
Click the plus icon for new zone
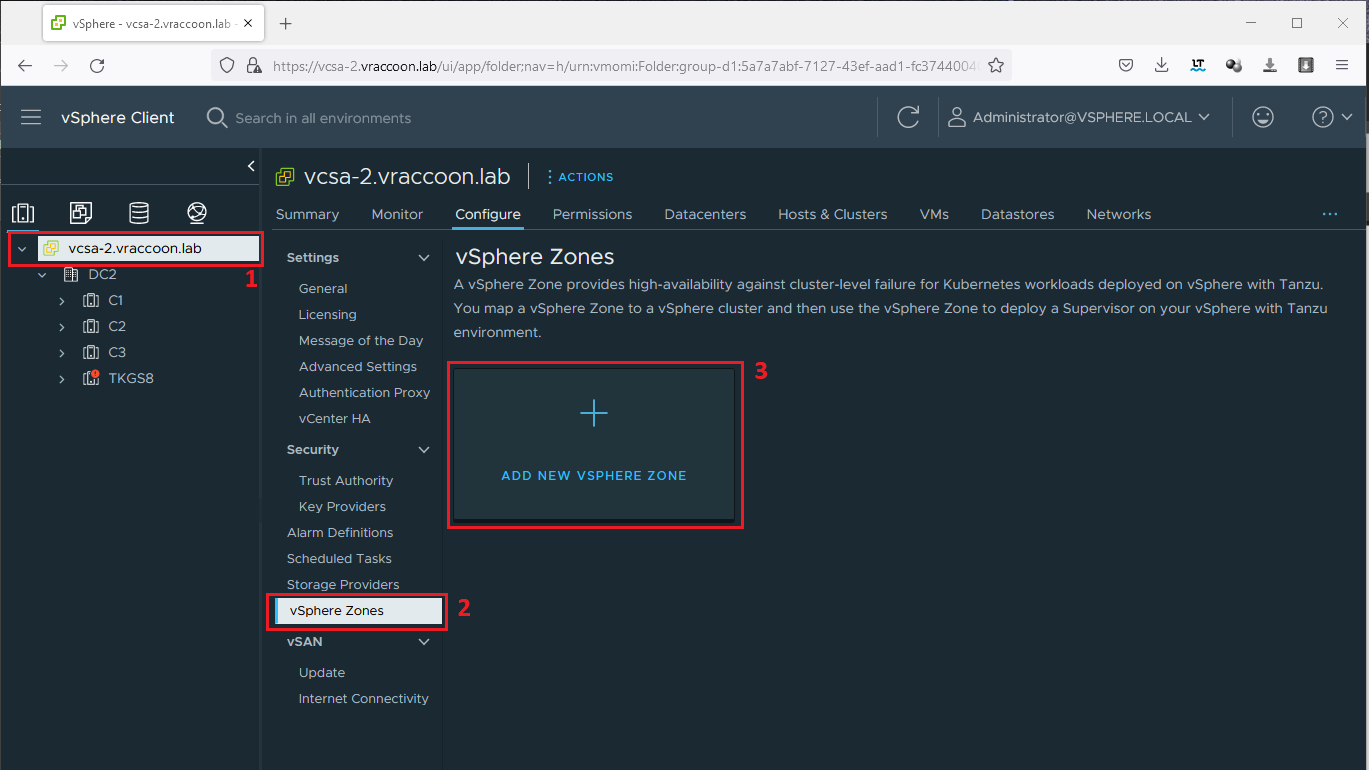pyautogui.click(x=594, y=413)
